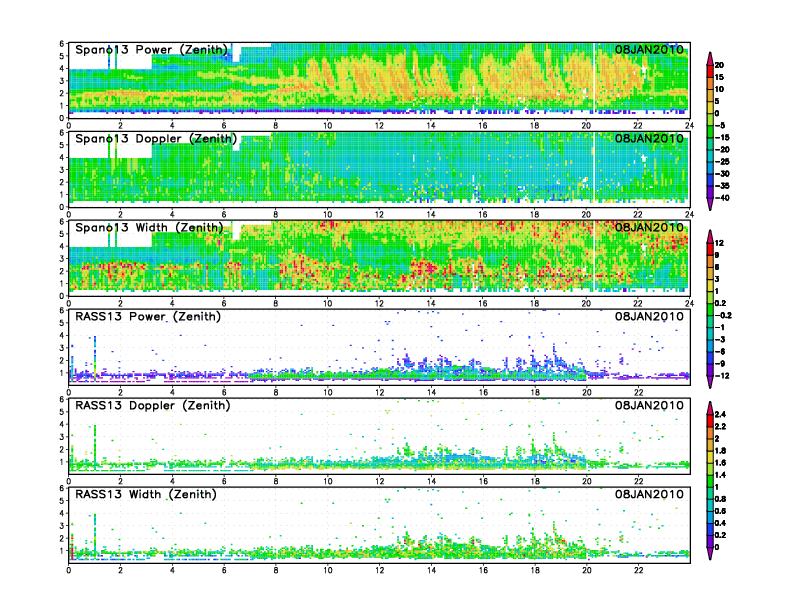The height and width of the screenshot is (612, 792).
Task: Click 08JAN2010 date in RASS13 Doppler panel
Action: [649, 405]
